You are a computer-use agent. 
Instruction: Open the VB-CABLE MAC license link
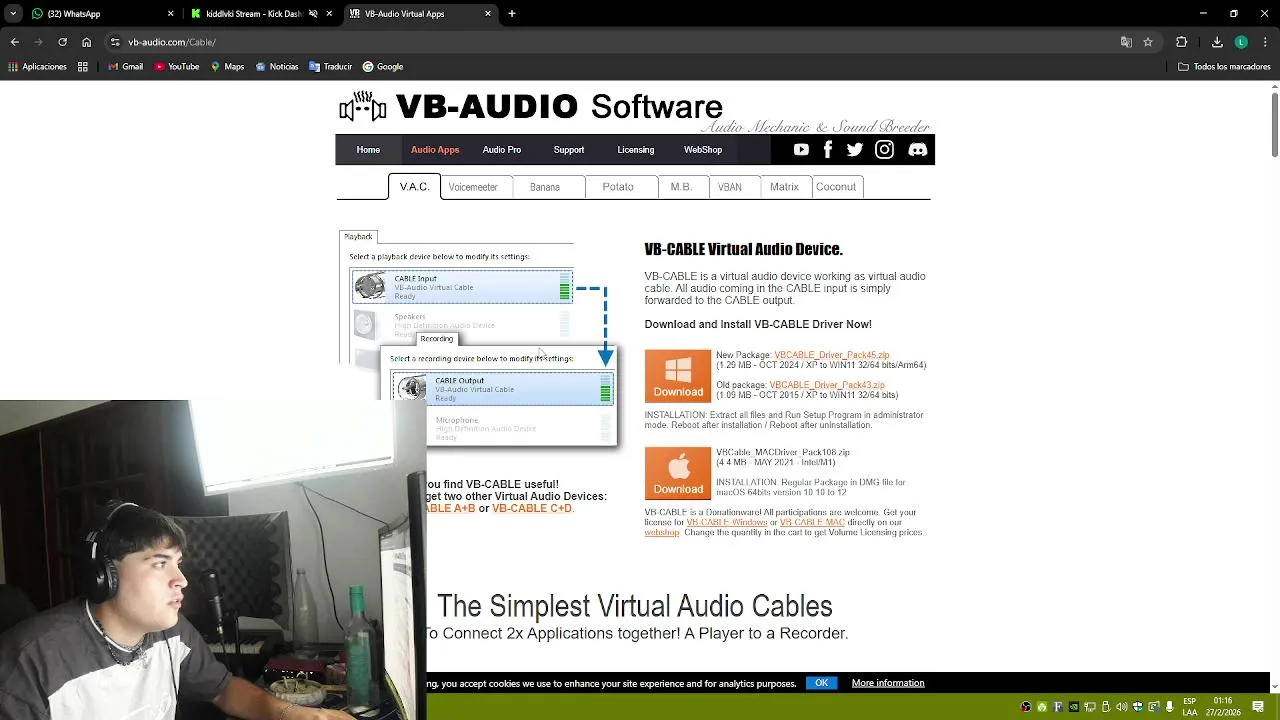click(x=812, y=522)
